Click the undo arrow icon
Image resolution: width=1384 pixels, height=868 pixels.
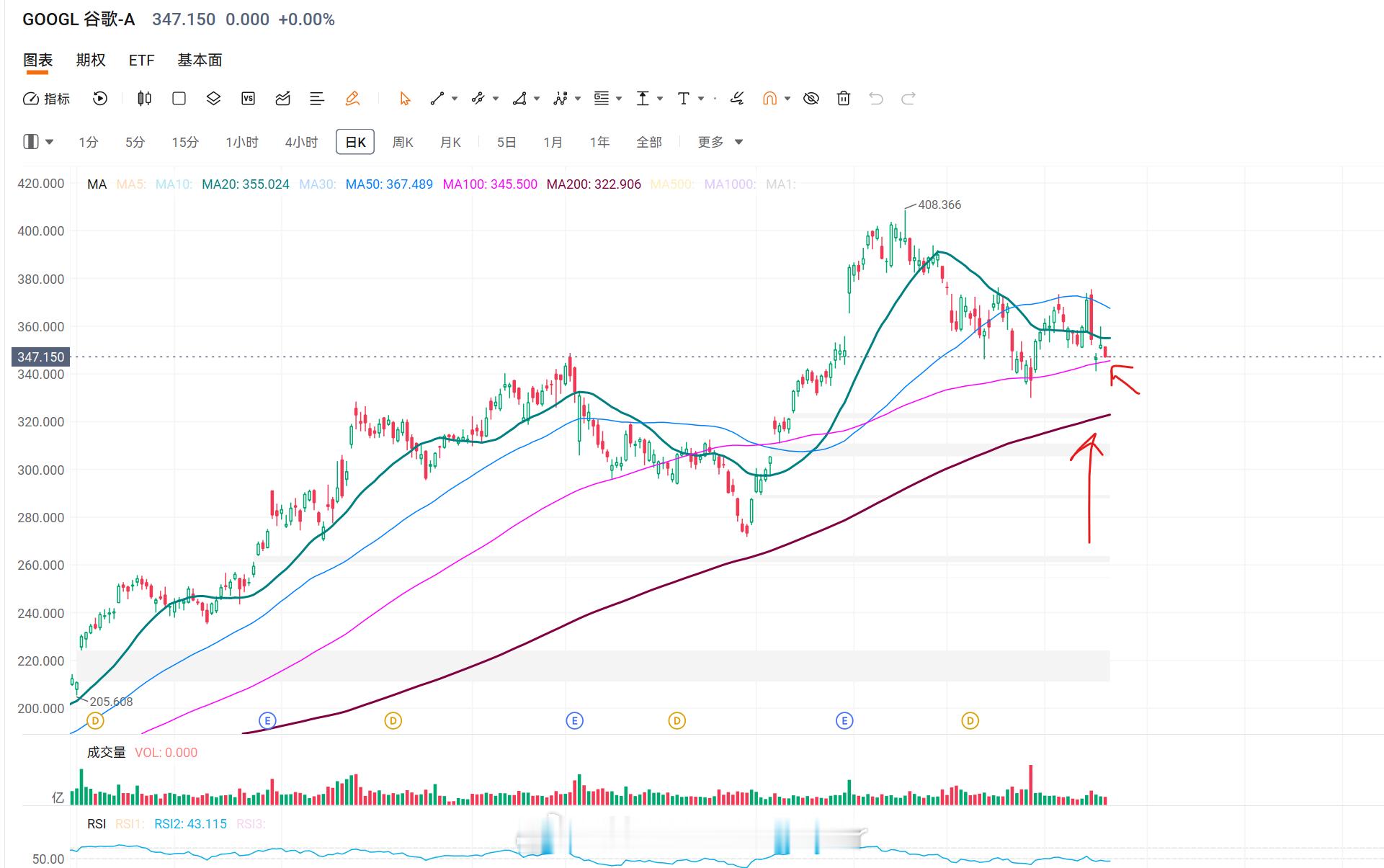point(876,99)
